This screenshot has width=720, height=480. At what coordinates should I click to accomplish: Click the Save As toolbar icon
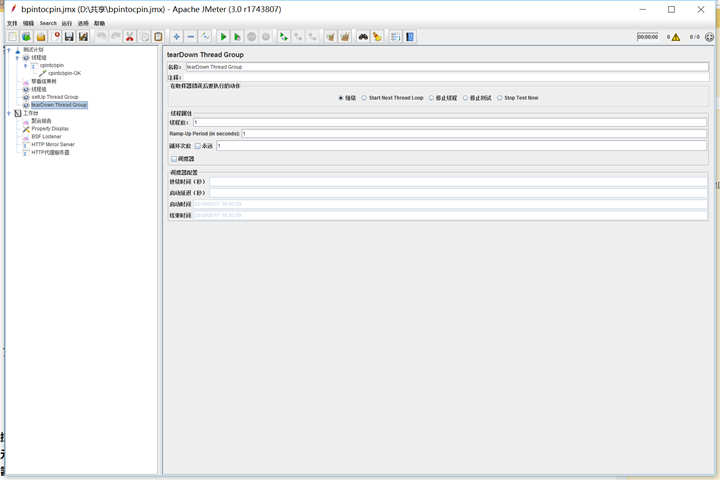(x=84, y=37)
